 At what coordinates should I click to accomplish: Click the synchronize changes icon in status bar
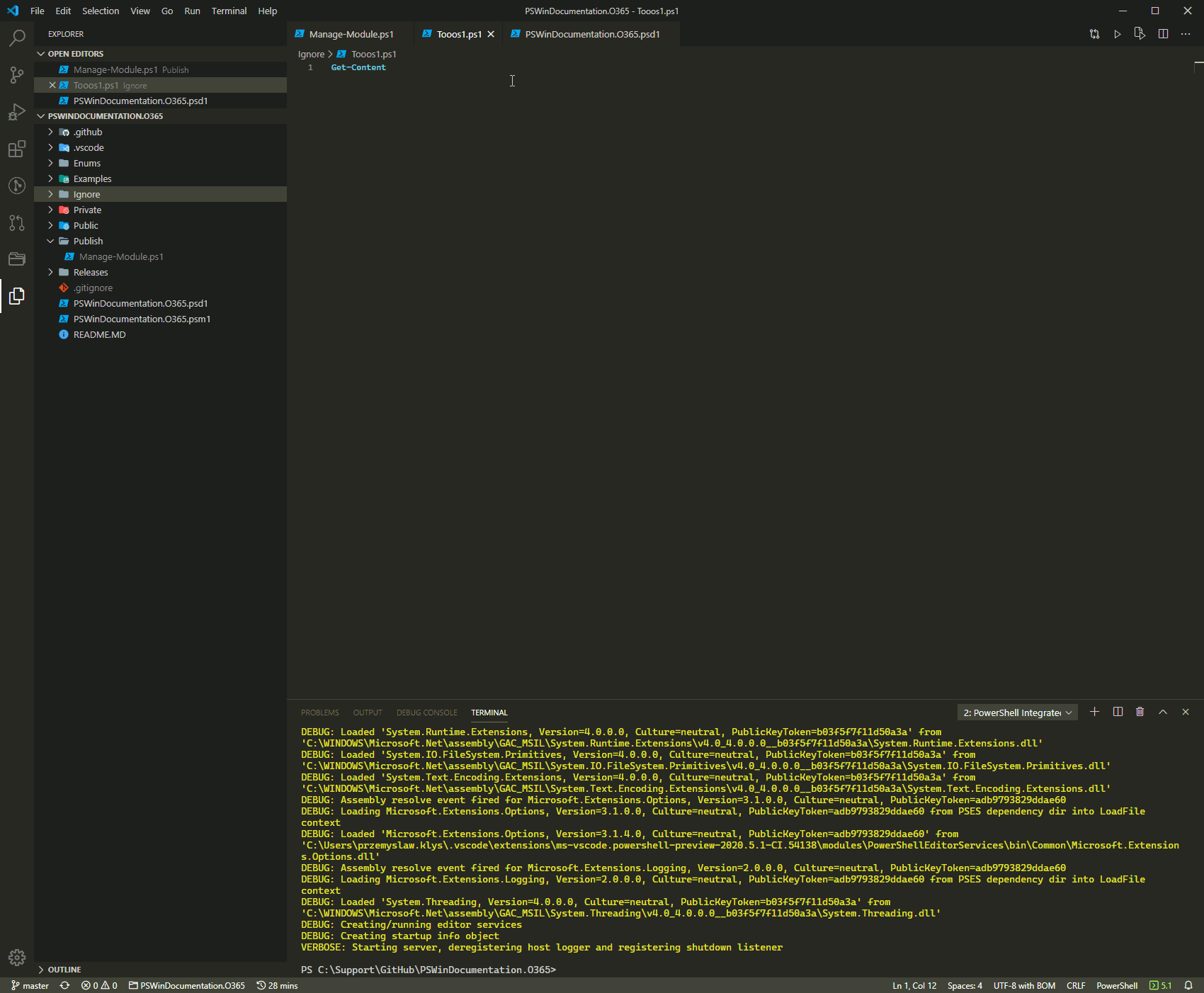click(x=64, y=985)
